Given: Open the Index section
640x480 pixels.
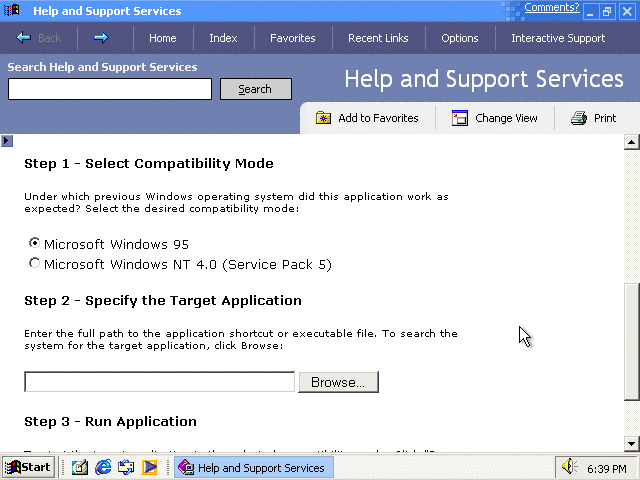Looking at the screenshot, I should (x=223, y=38).
